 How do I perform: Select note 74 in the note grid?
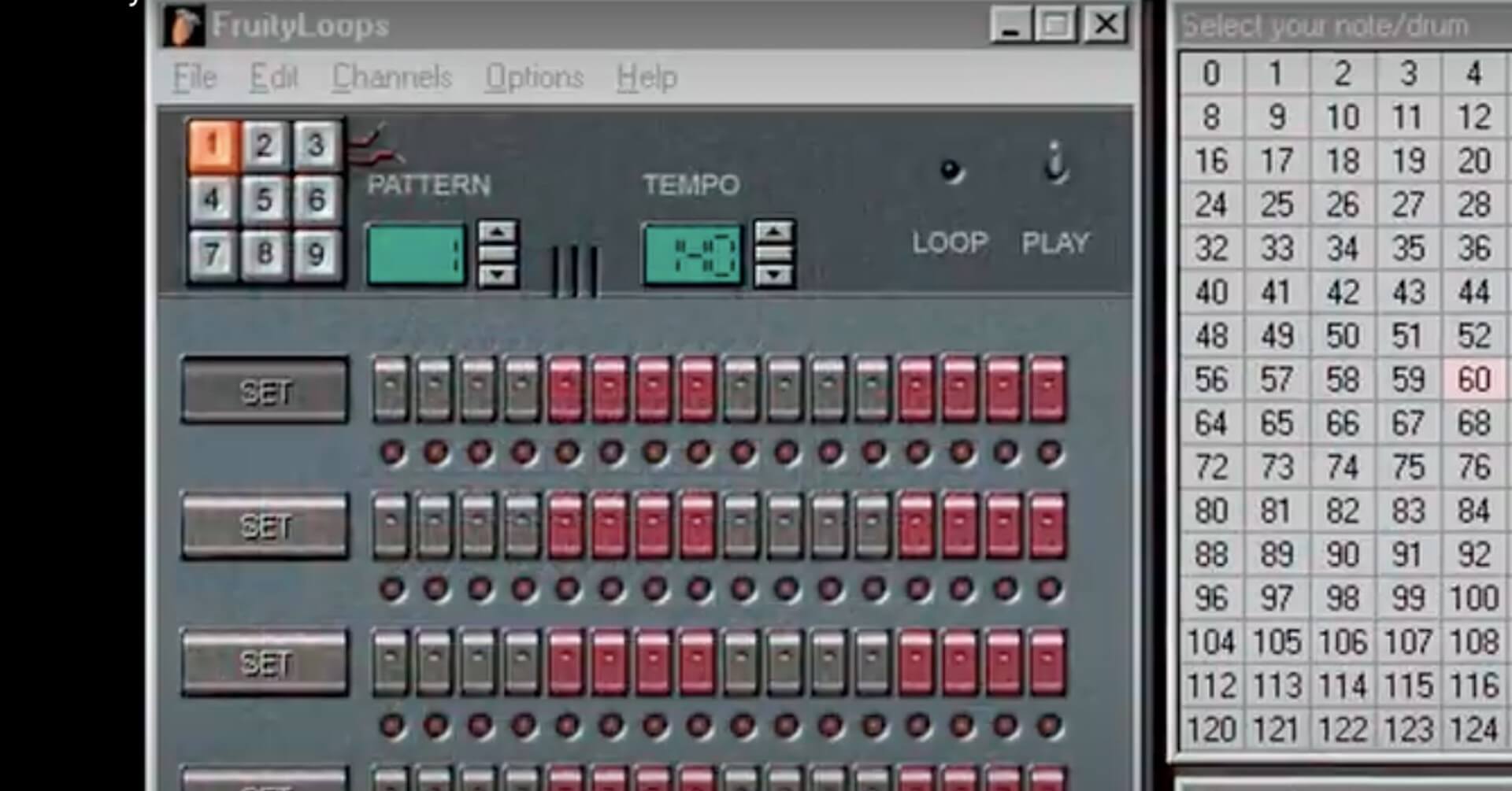click(1343, 467)
